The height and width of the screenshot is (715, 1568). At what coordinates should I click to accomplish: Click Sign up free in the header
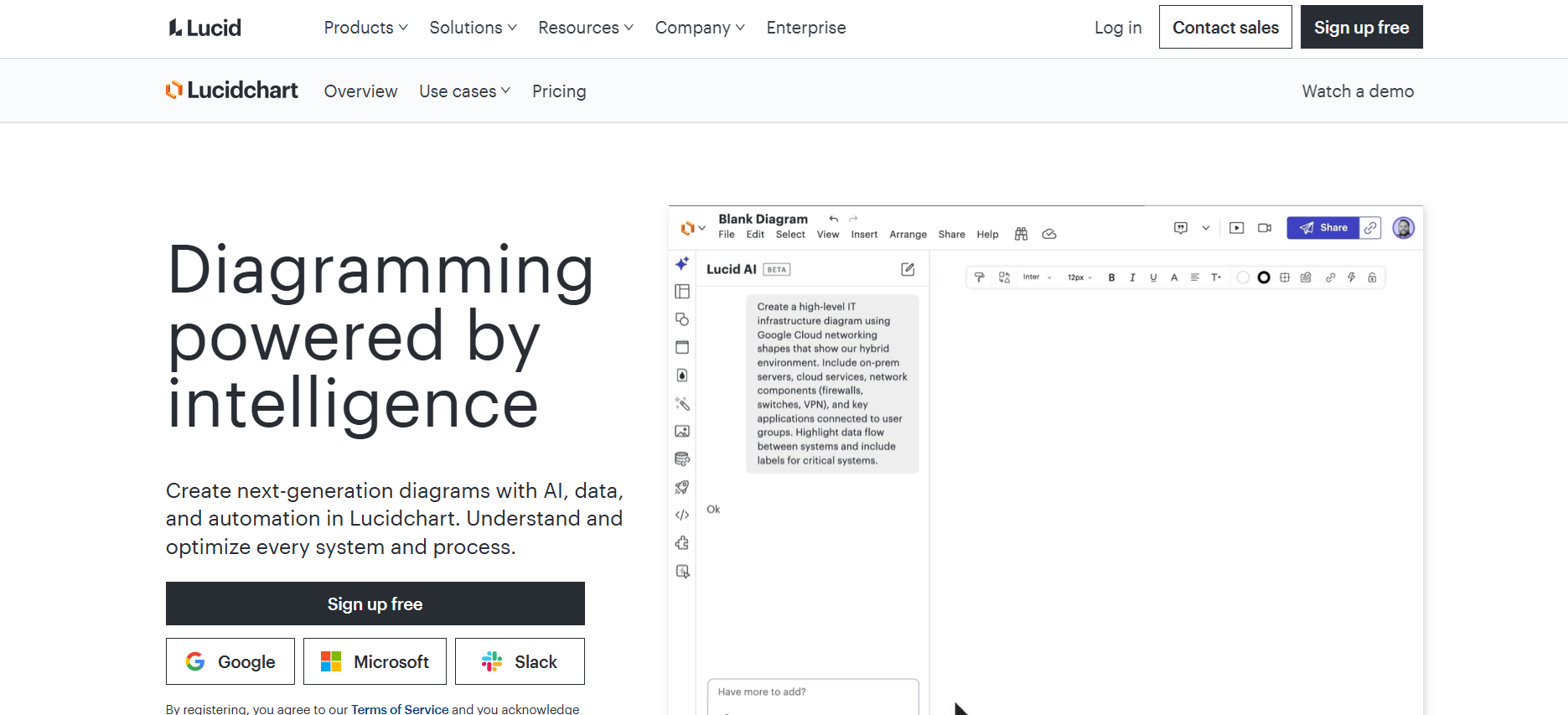[1362, 27]
